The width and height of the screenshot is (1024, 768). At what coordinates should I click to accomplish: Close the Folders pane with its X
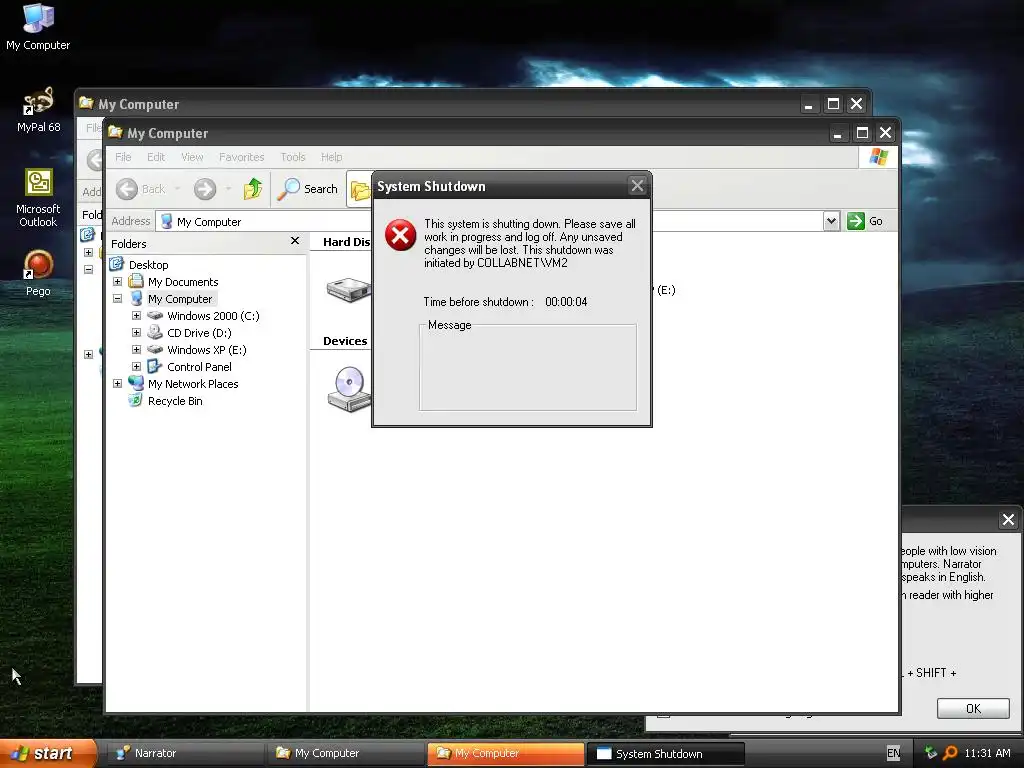pos(295,241)
